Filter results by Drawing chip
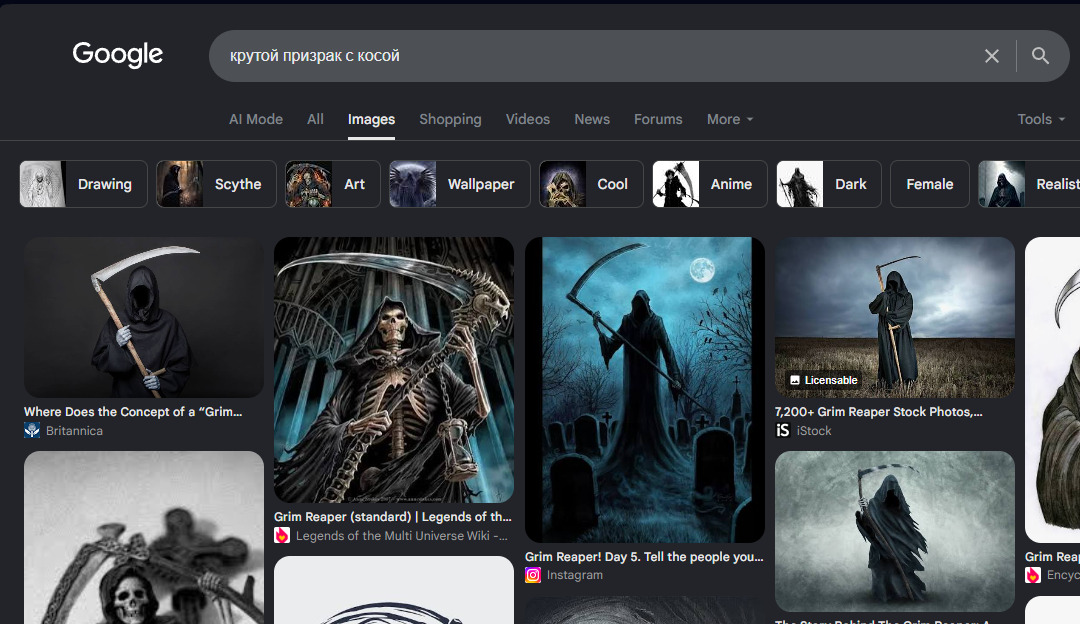The width and height of the screenshot is (1080, 624). (83, 184)
